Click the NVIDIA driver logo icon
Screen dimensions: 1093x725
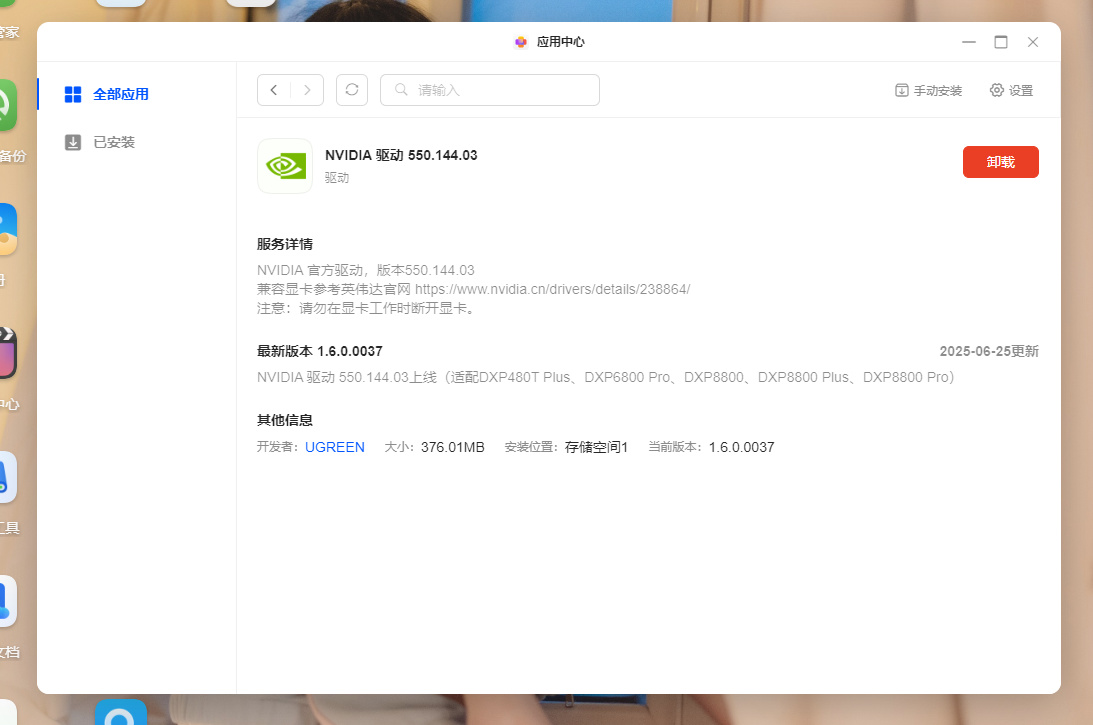click(x=285, y=166)
